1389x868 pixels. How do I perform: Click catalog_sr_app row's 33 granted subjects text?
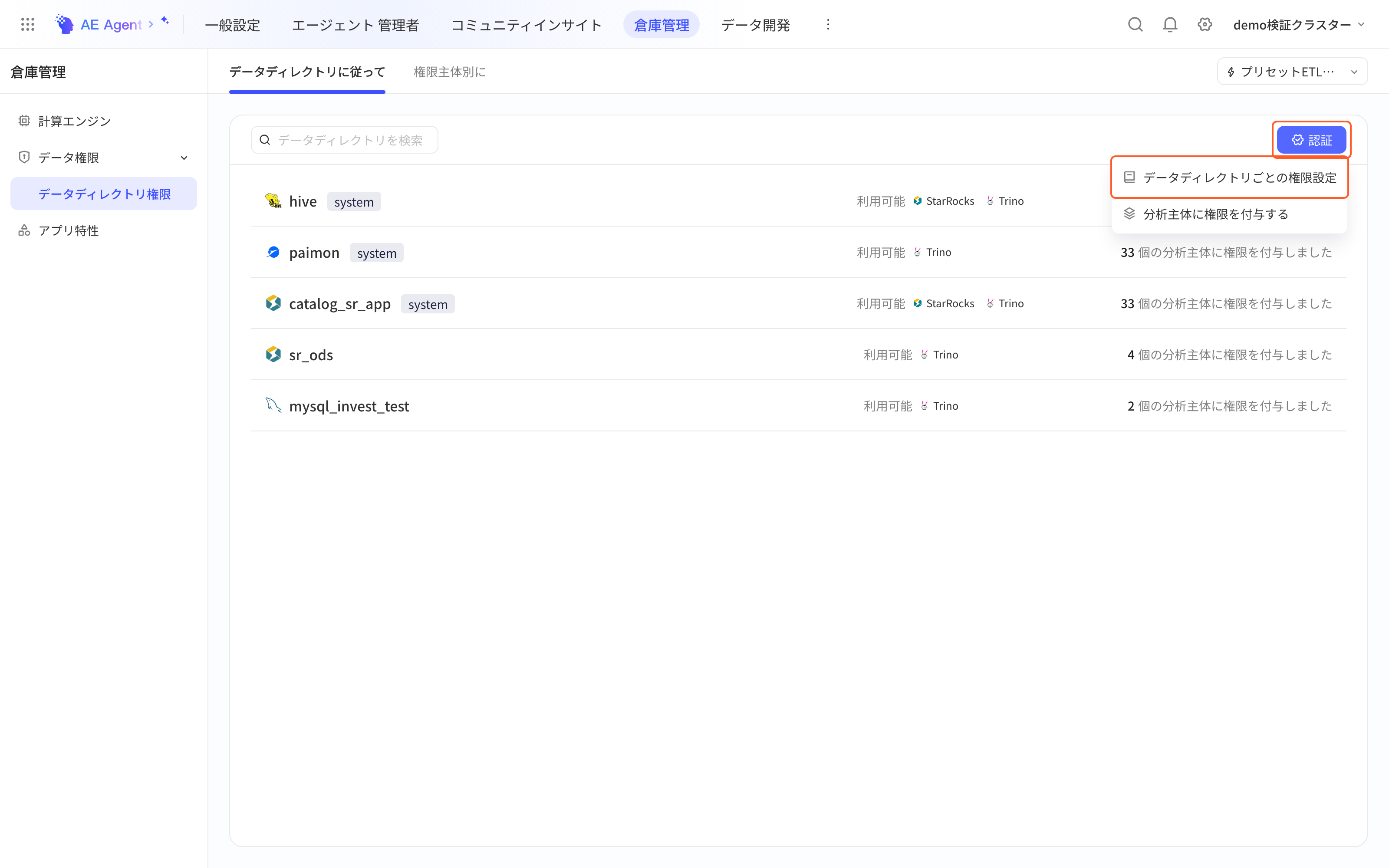click(x=1226, y=303)
